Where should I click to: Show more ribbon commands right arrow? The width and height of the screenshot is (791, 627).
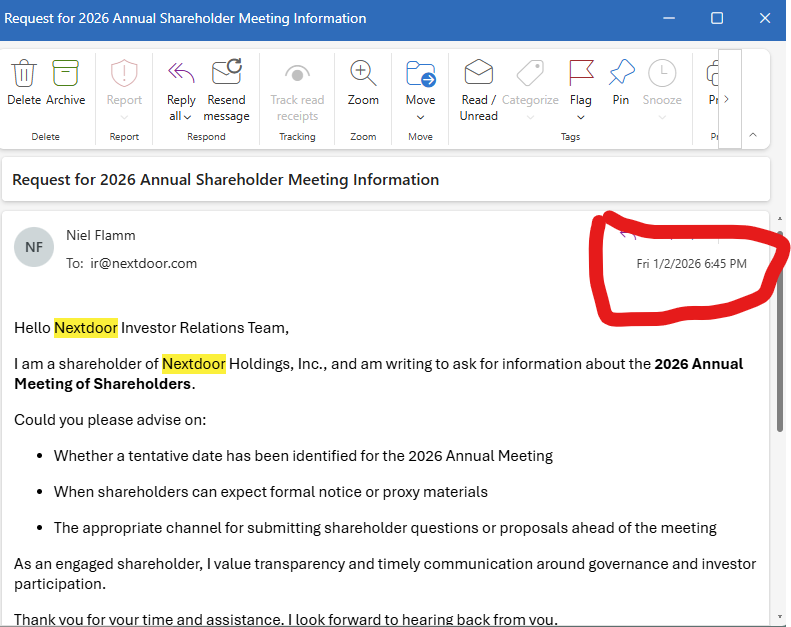coord(726,99)
